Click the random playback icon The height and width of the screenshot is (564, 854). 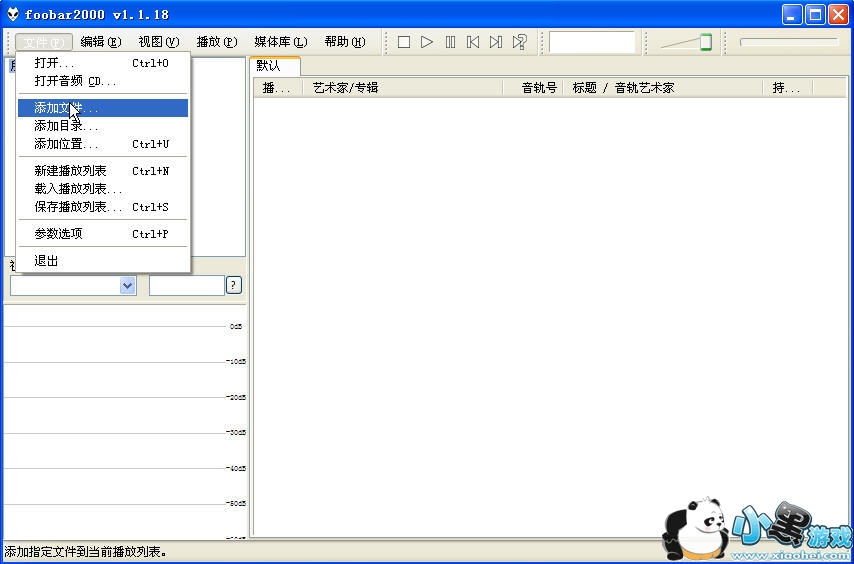pos(519,42)
